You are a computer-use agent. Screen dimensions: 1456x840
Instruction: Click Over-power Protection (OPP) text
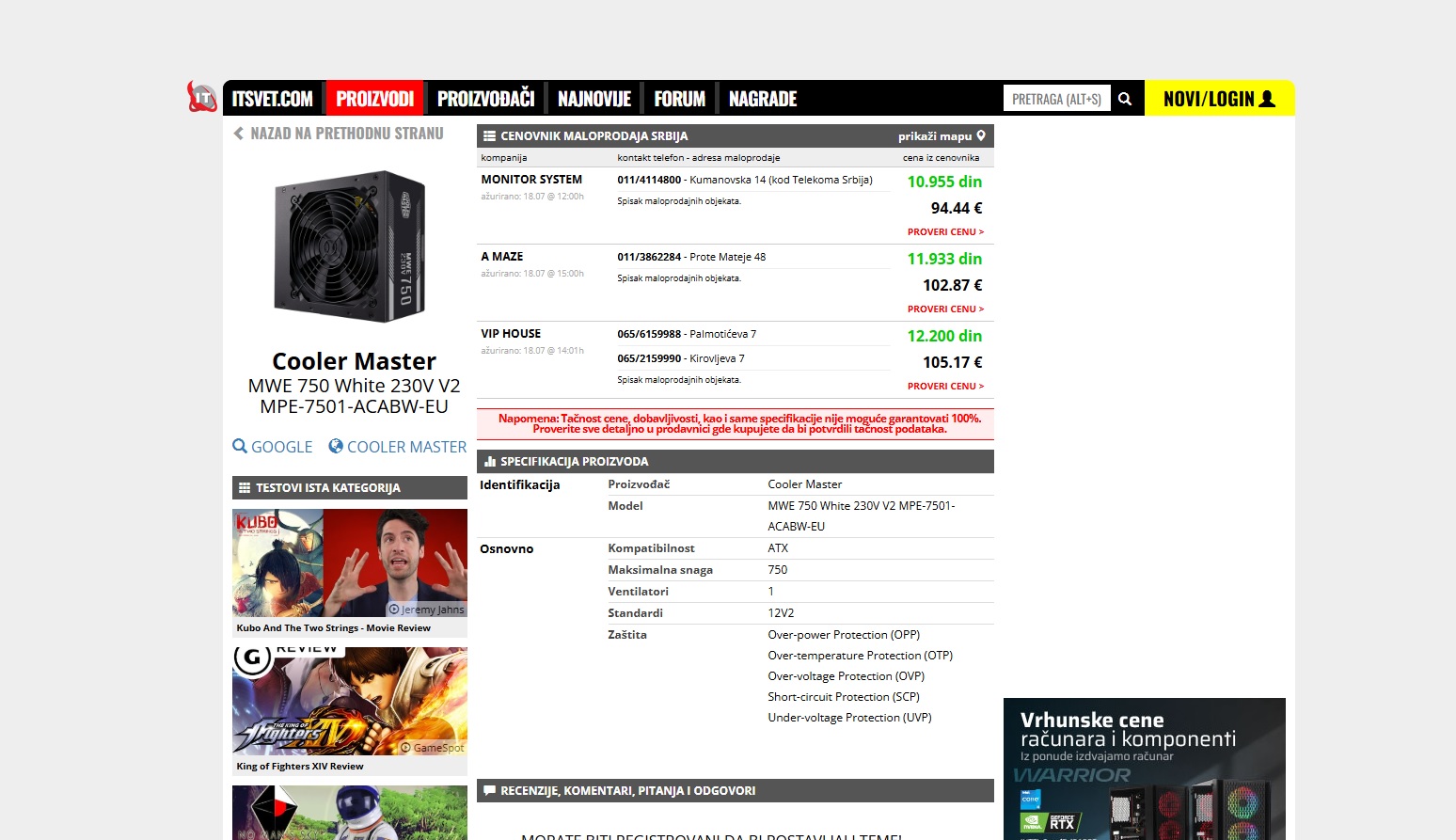click(x=844, y=635)
